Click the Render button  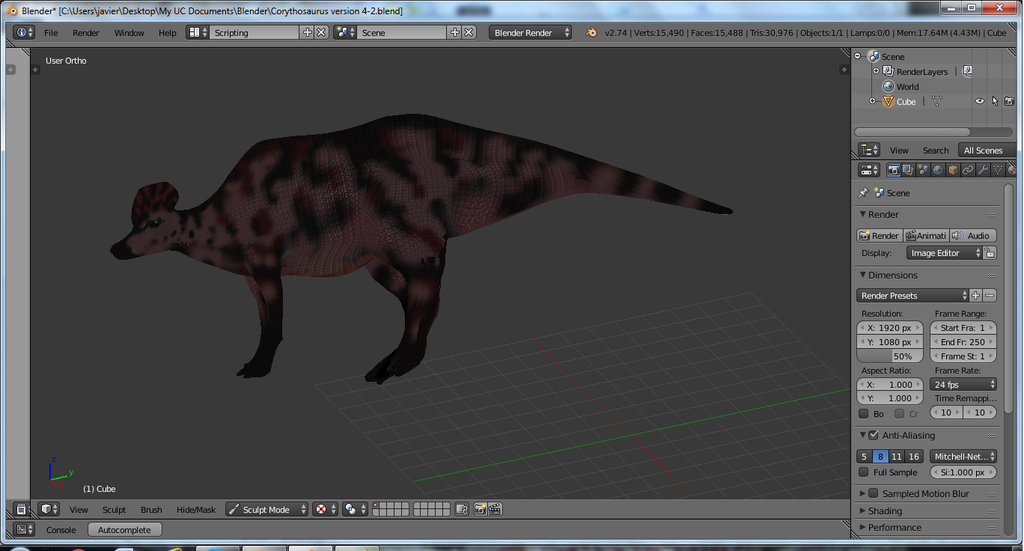[880, 235]
